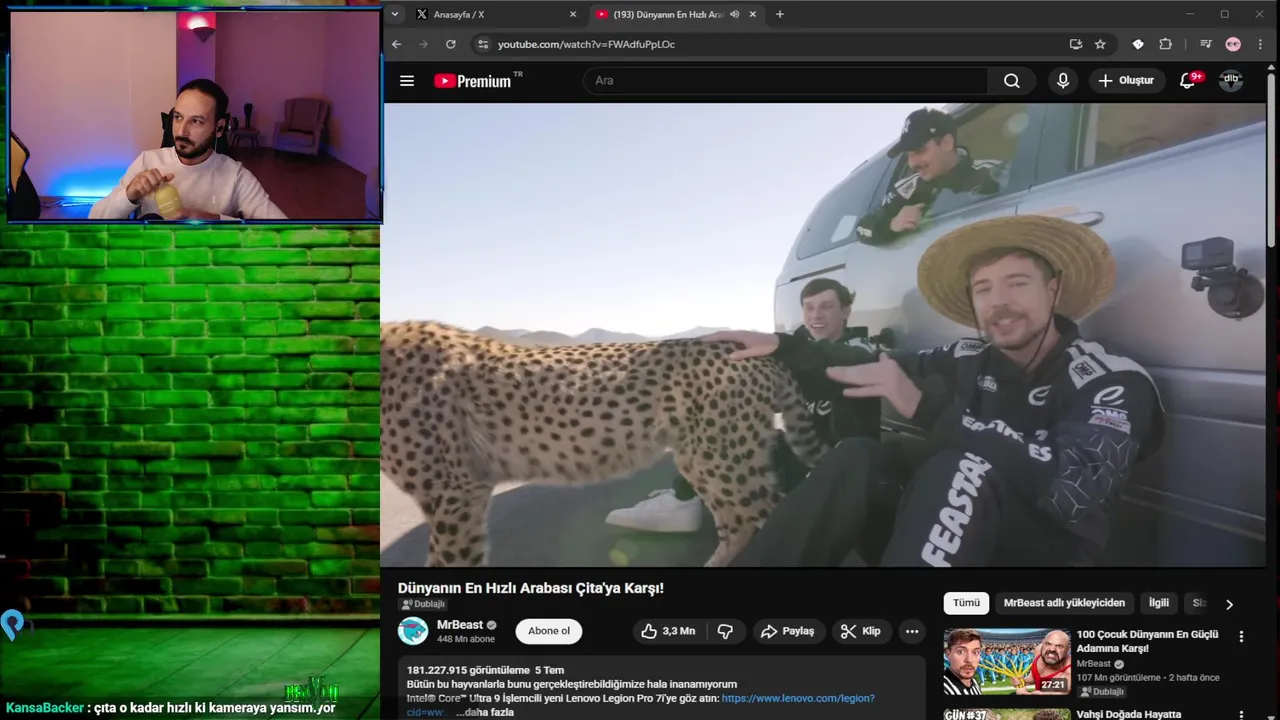Click KansaBacker chat username in overlay
1280x720 pixels.
44,708
